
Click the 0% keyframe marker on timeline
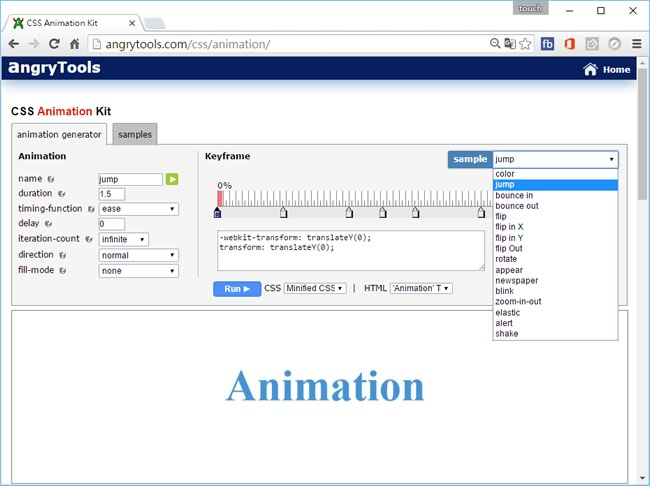218,212
